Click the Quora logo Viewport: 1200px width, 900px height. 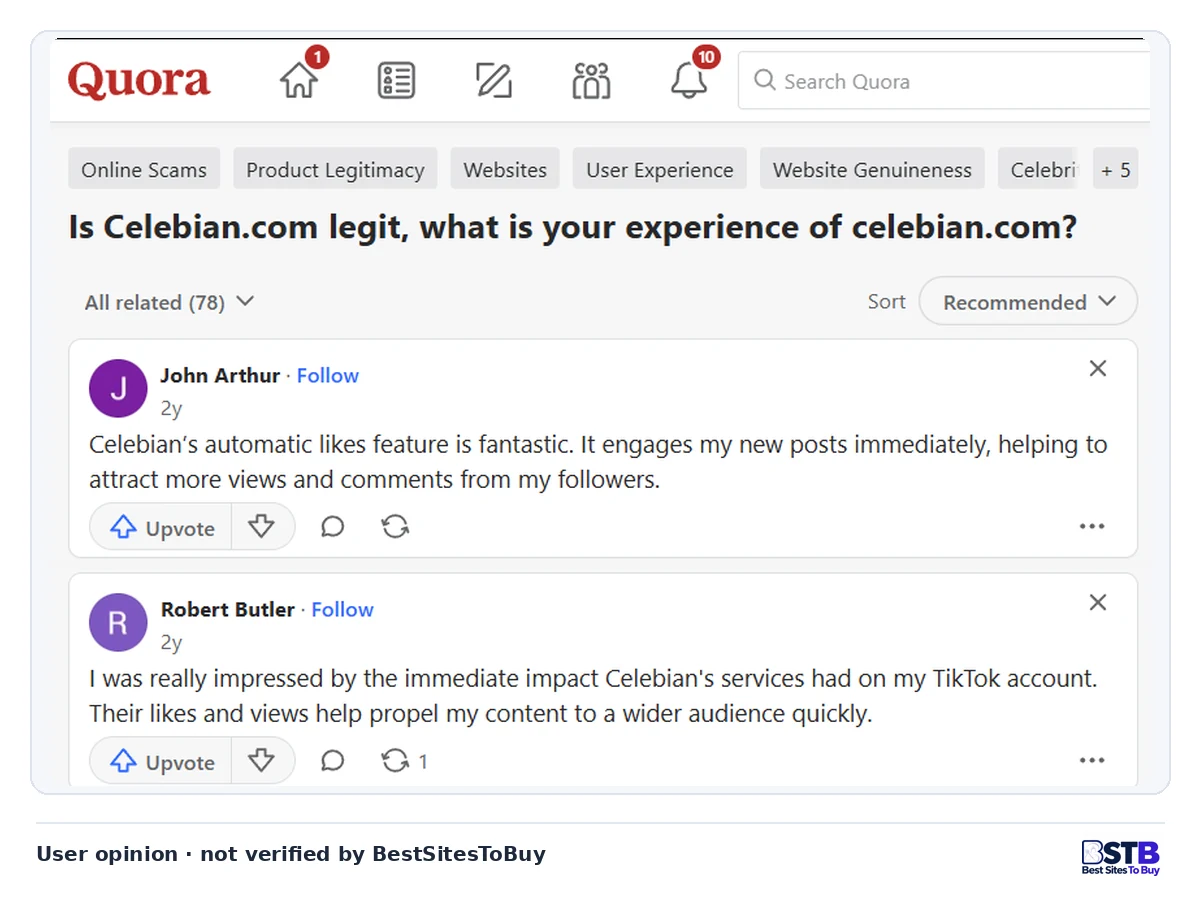pyautogui.click(x=139, y=81)
